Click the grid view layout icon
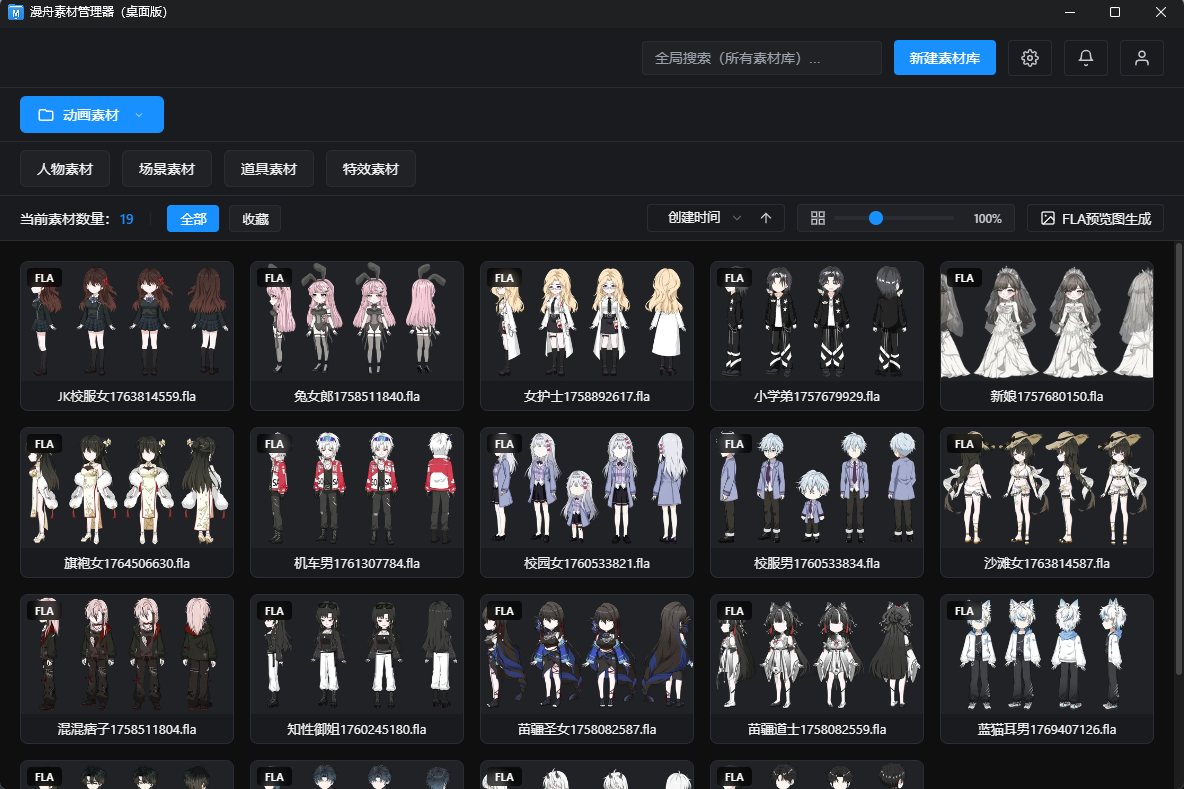 817,218
